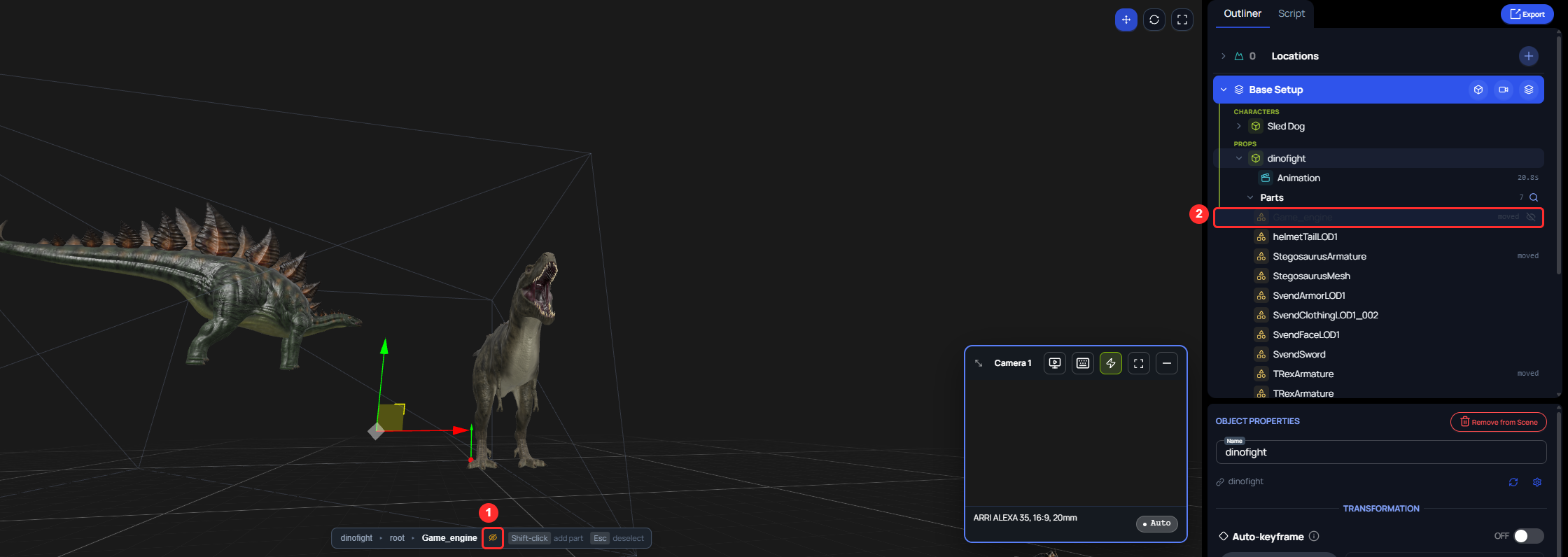Turn on the Auto-keyframe switch
The height and width of the screenshot is (557, 1568).
1528,536
